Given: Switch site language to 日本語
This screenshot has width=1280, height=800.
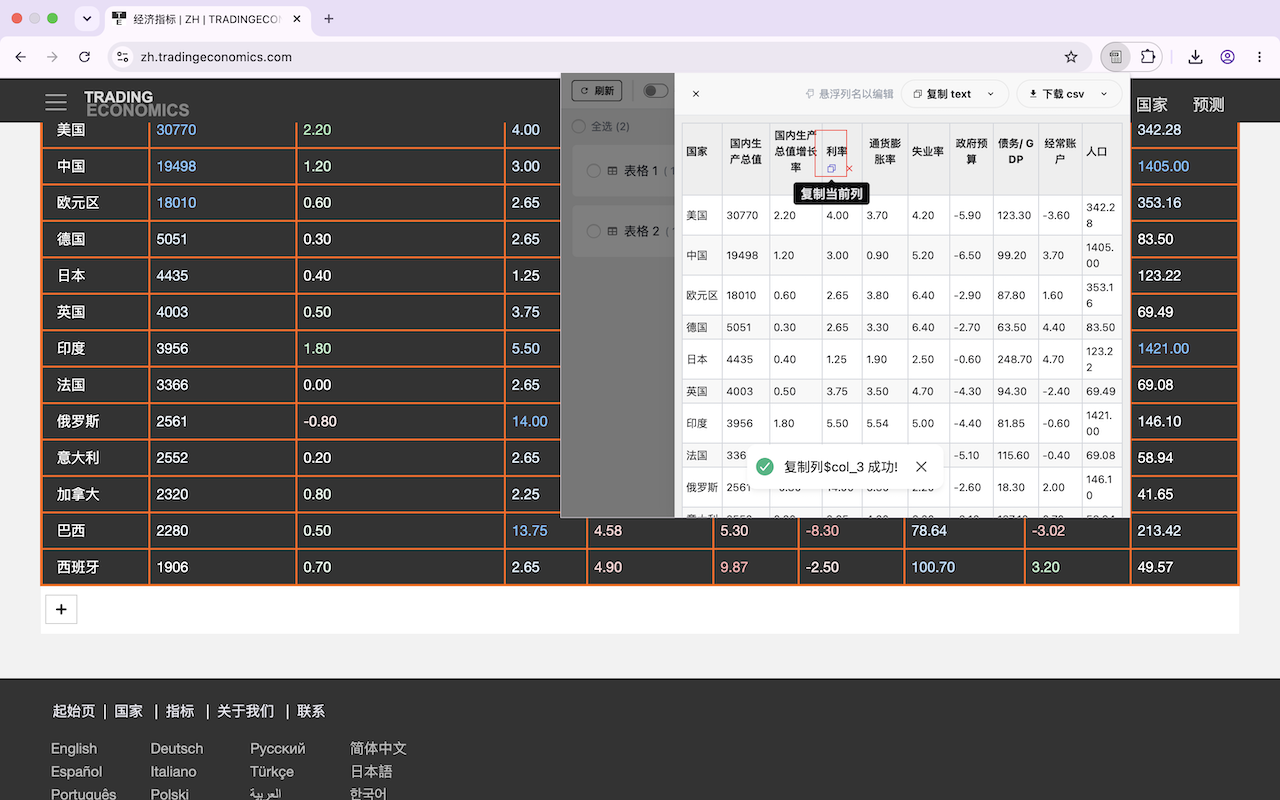Looking at the screenshot, I should tap(371, 771).
